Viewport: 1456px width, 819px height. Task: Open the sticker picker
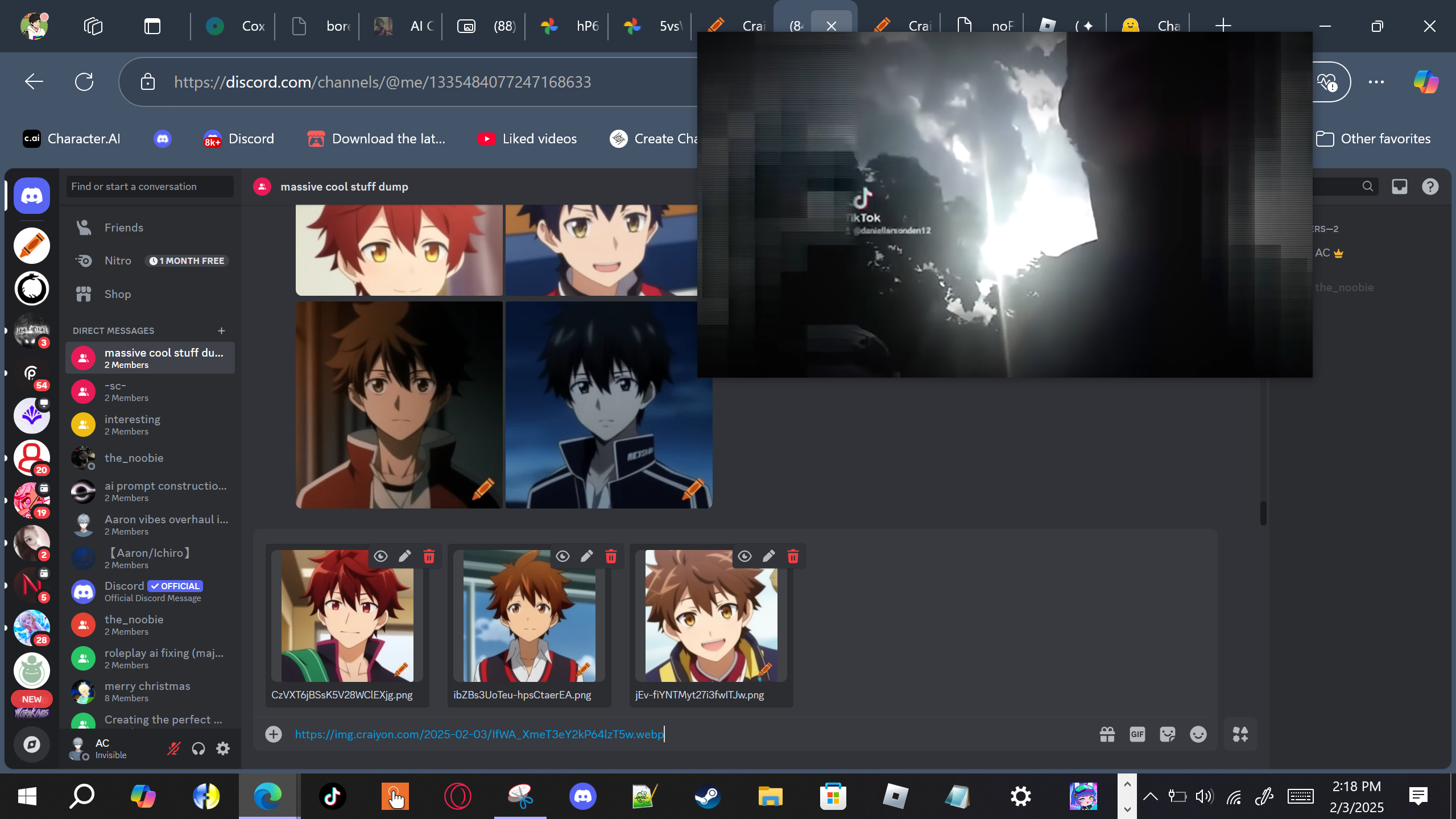[1167, 734]
